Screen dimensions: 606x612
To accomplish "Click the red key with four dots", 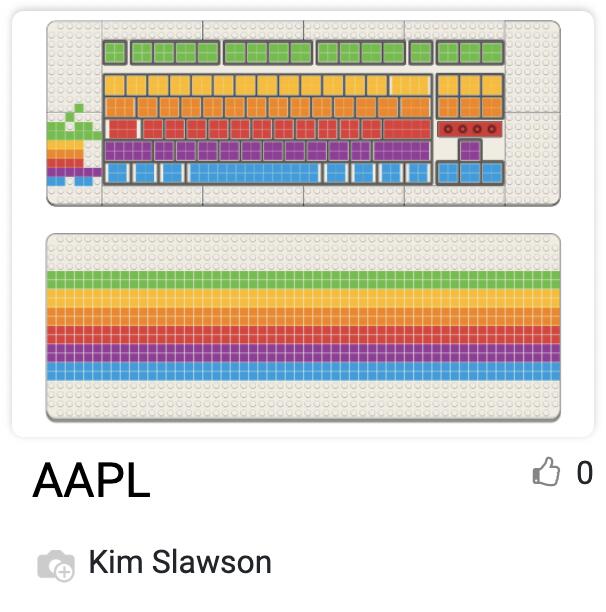I will click(x=470, y=129).
